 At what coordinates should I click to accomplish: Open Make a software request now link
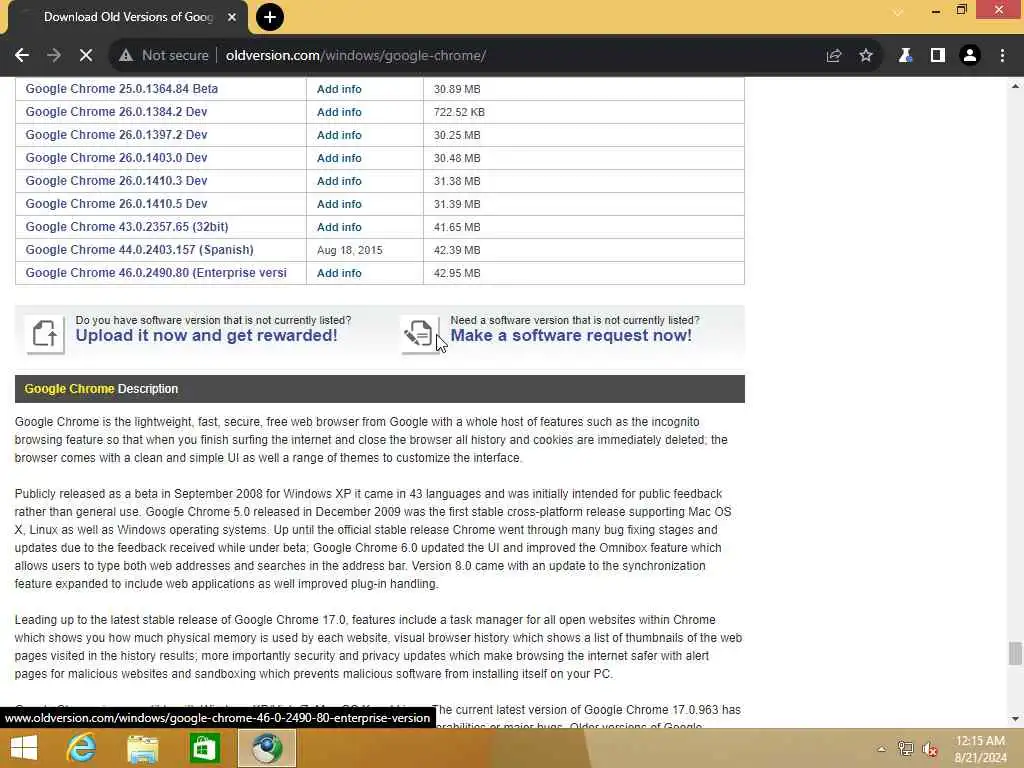point(571,336)
